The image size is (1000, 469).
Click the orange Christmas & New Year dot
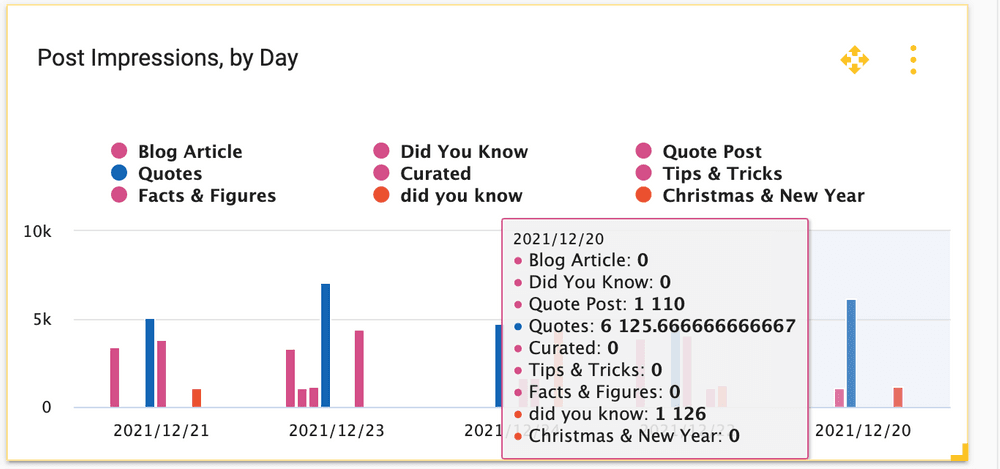[644, 196]
